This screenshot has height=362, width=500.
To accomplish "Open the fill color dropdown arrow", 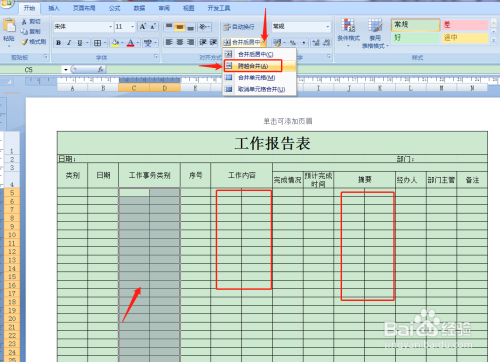I will [122, 43].
